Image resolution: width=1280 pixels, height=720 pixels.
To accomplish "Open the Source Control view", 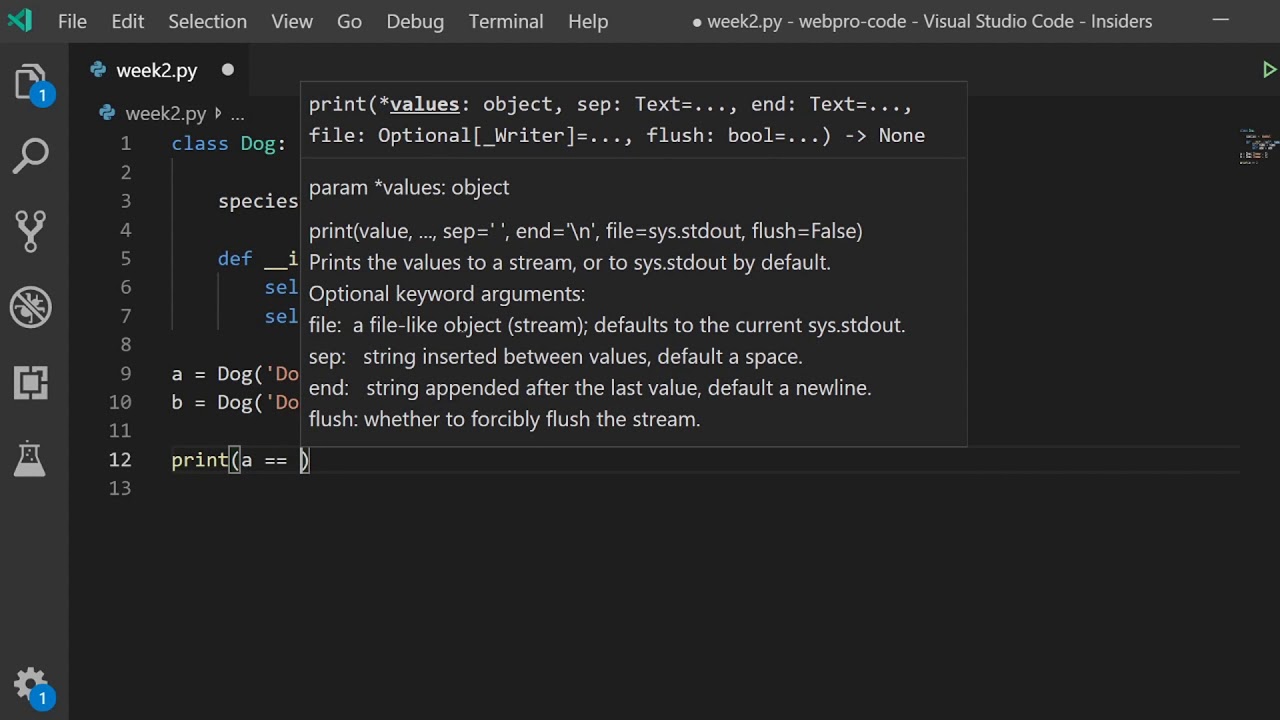I will tap(31, 231).
